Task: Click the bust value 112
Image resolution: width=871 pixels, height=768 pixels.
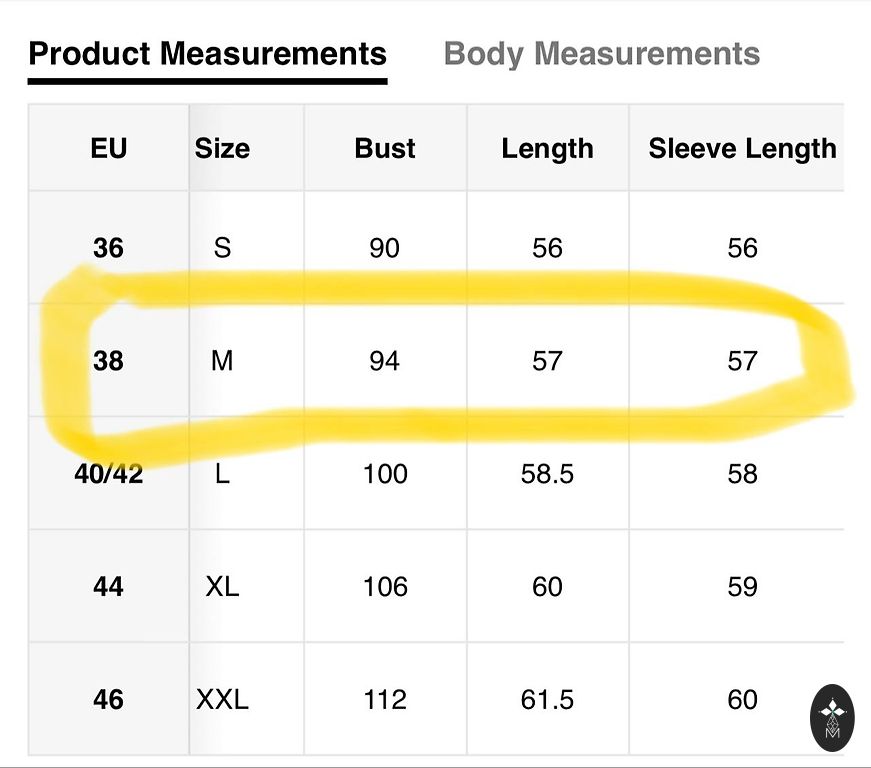Action: [385, 699]
